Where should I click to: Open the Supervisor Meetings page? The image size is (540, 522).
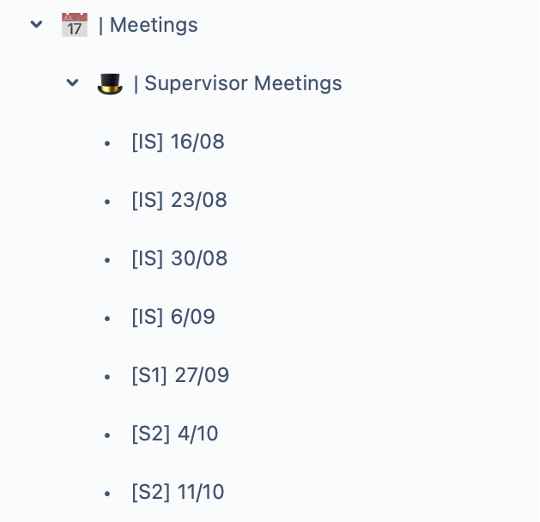(243, 83)
